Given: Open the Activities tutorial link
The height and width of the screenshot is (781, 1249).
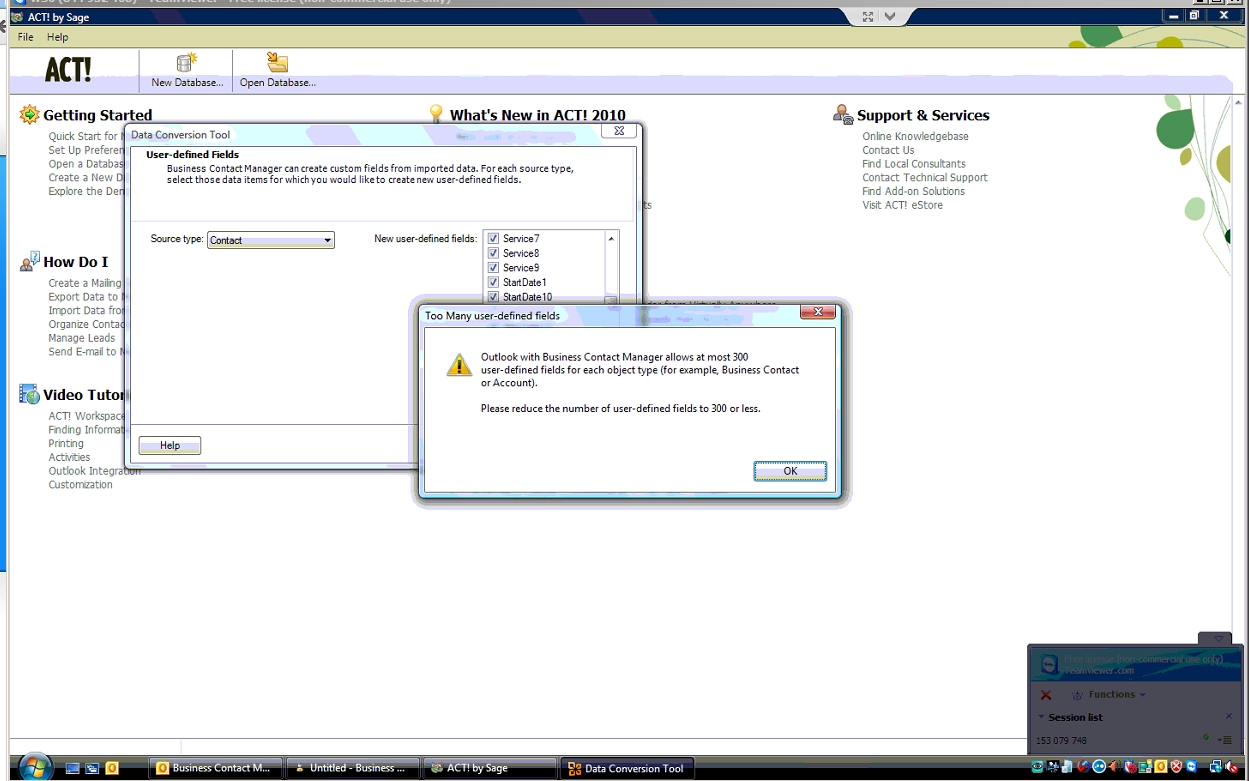Looking at the screenshot, I should click(69, 458).
